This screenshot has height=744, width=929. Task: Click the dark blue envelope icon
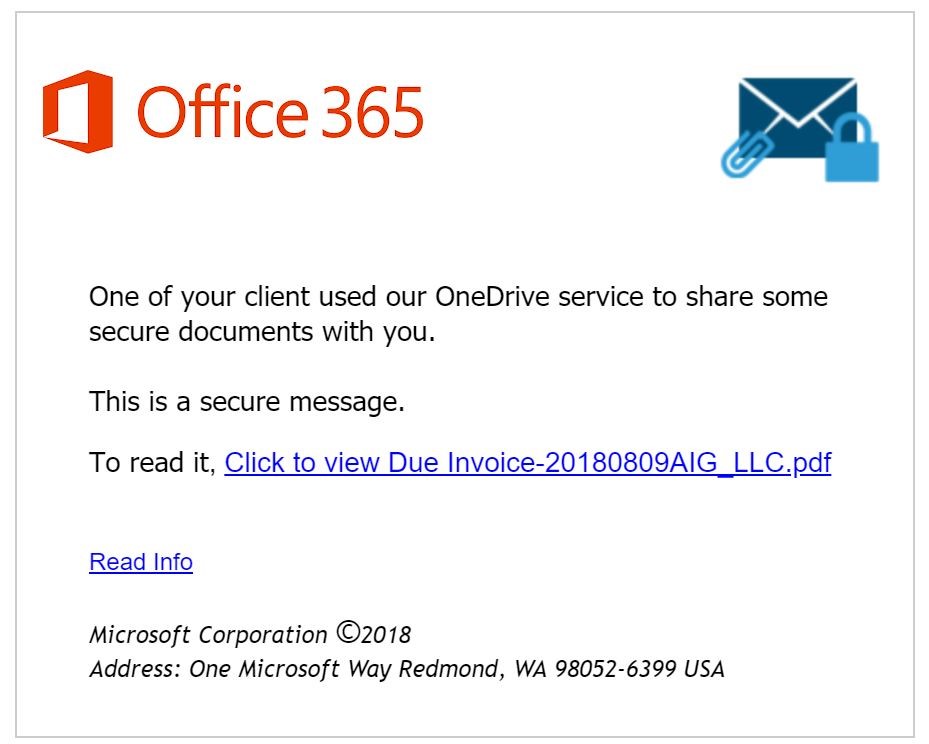pyautogui.click(x=797, y=118)
